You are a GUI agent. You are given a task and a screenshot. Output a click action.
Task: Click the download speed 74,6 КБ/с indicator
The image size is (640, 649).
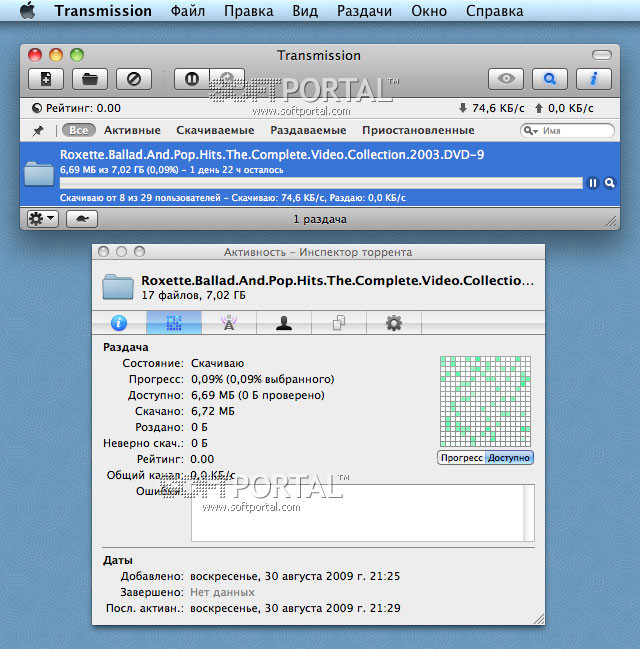pos(492,108)
